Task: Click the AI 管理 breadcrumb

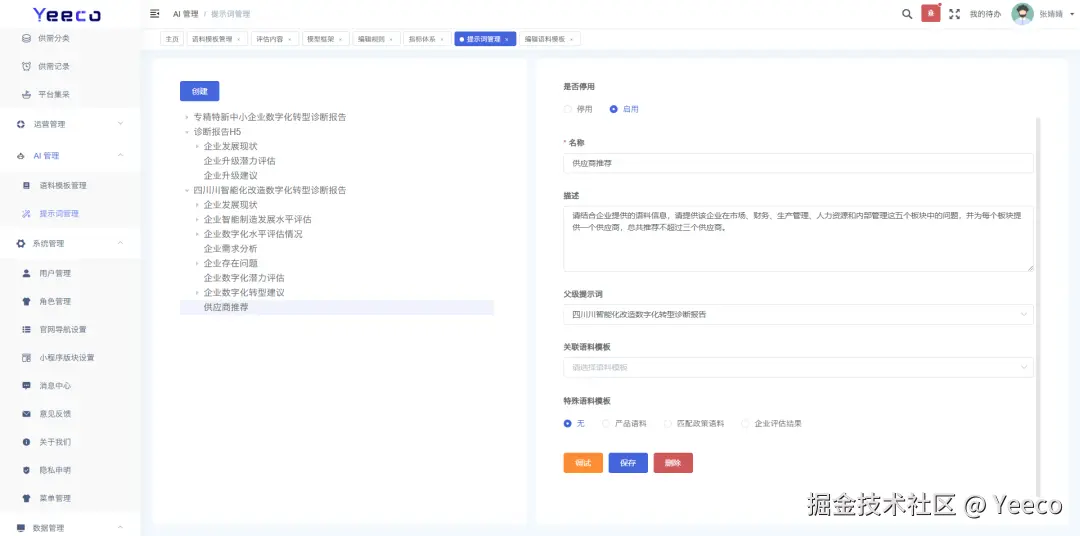Action: click(185, 14)
